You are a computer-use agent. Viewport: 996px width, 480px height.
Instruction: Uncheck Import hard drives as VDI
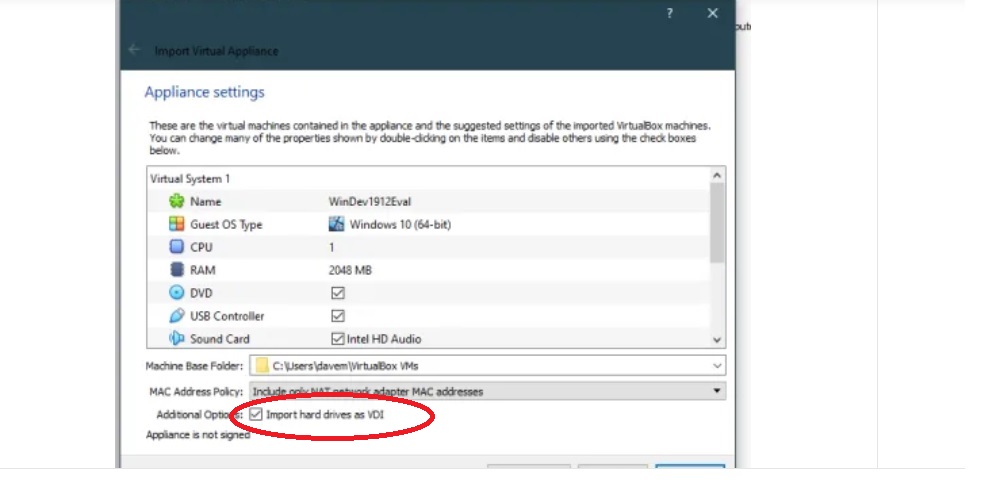(x=256, y=415)
